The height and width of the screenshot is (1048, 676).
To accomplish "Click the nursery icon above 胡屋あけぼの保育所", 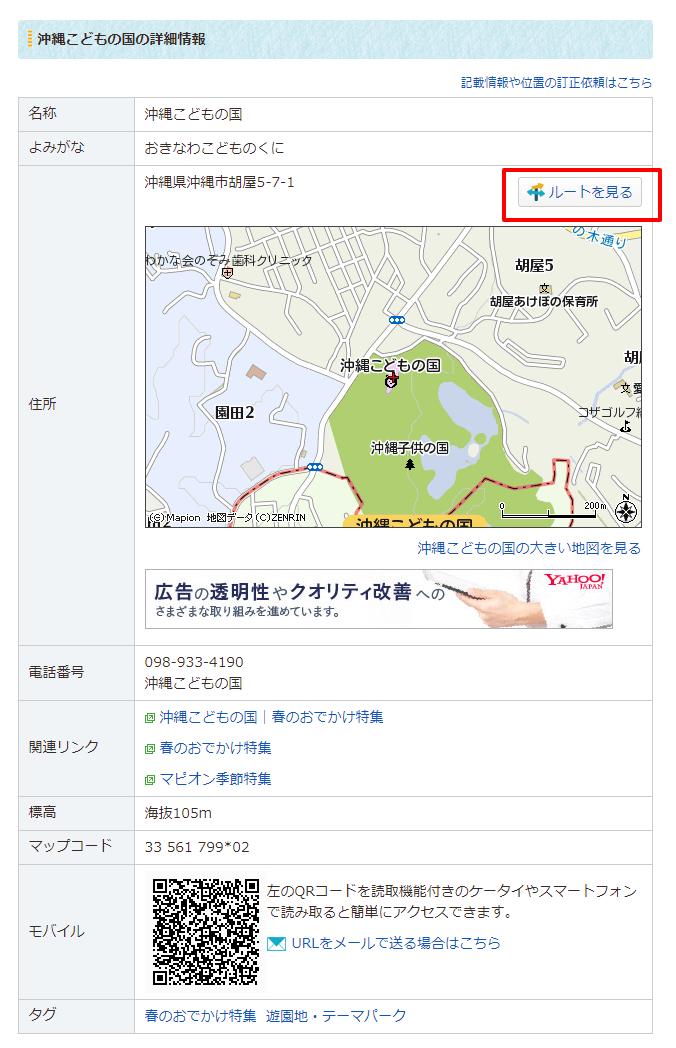I will coord(545,289).
